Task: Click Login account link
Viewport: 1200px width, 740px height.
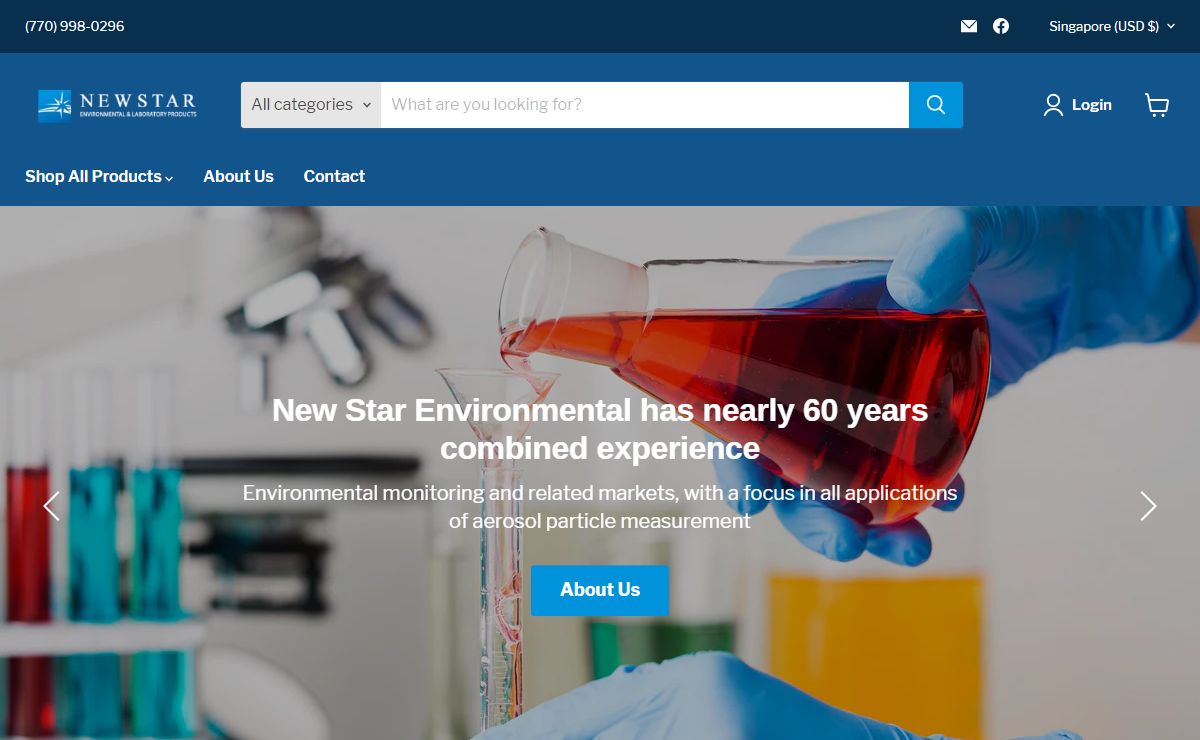Action: tap(1078, 105)
